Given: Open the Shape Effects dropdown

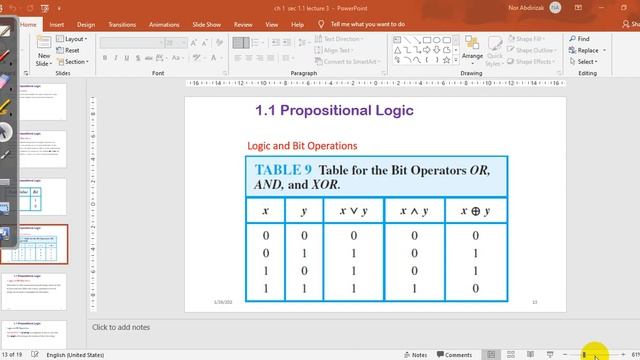Looking at the screenshot, I should coord(531,62).
